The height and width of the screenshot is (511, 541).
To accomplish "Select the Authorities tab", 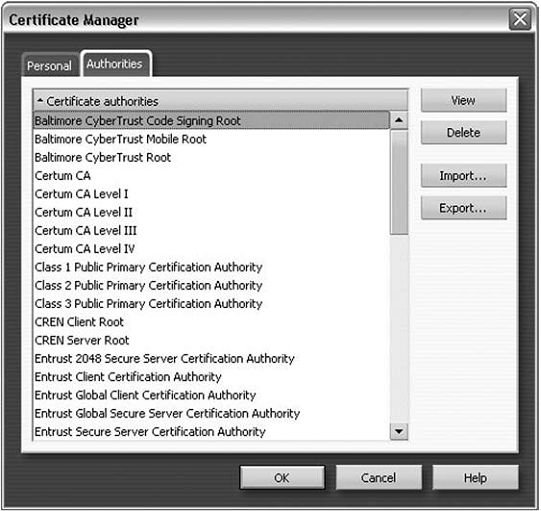I will (x=116, y=63).
